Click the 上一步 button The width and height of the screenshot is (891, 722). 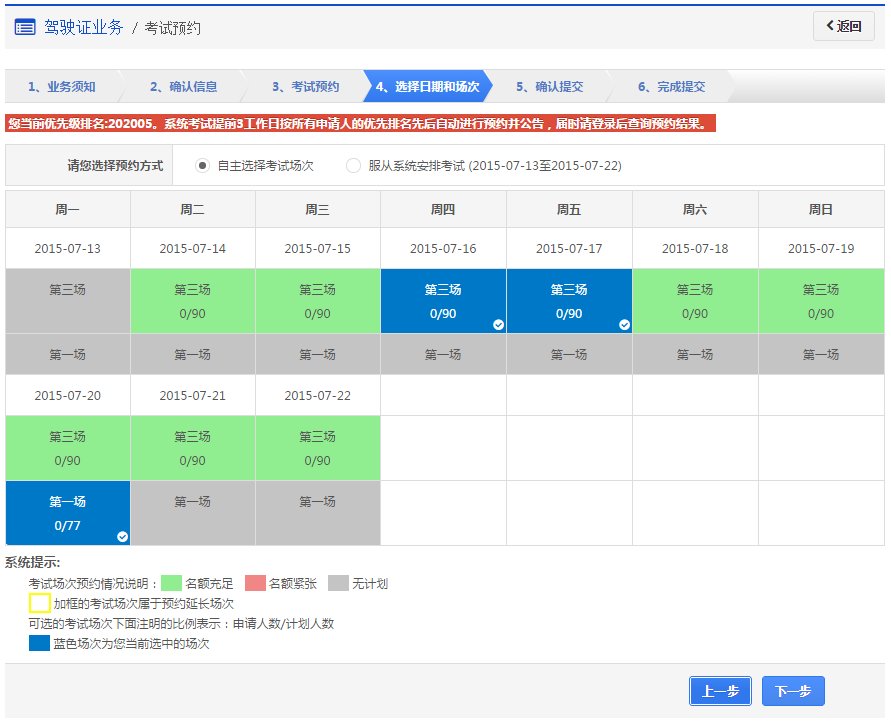719,690
